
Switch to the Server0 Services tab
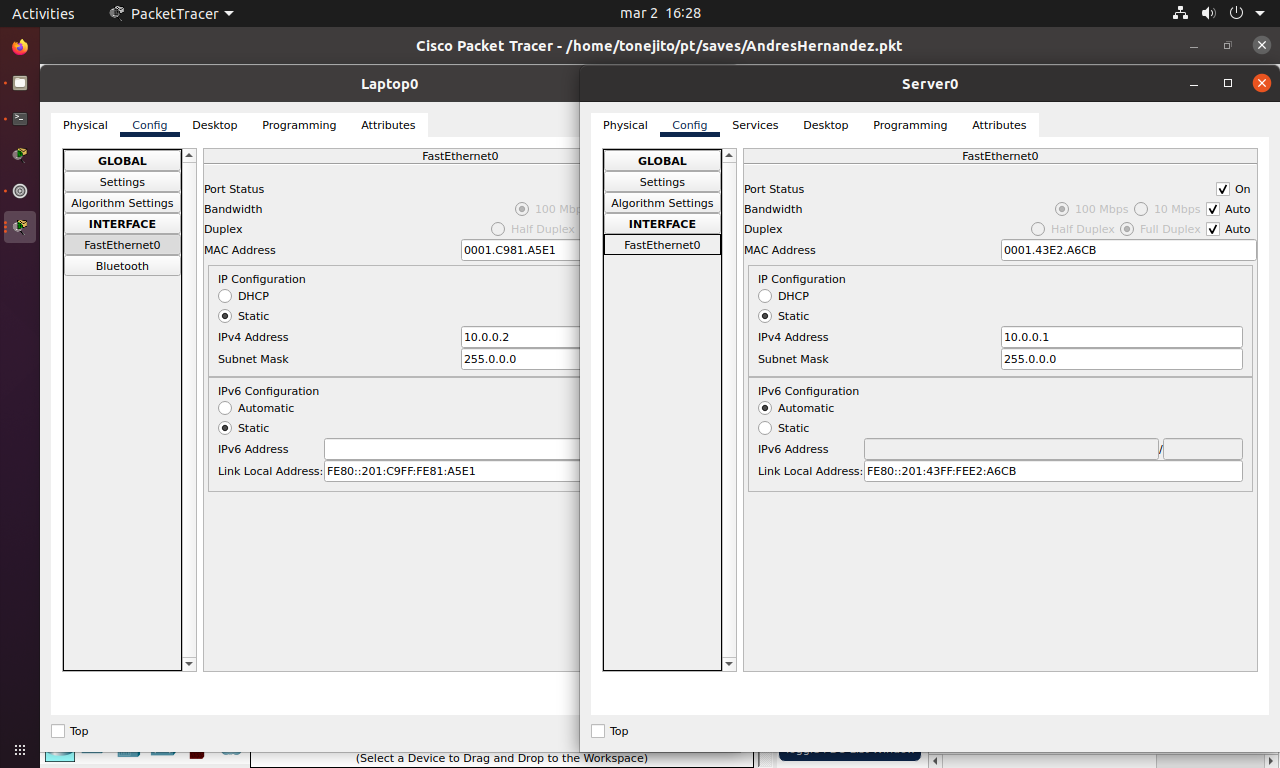click(755, 125)
